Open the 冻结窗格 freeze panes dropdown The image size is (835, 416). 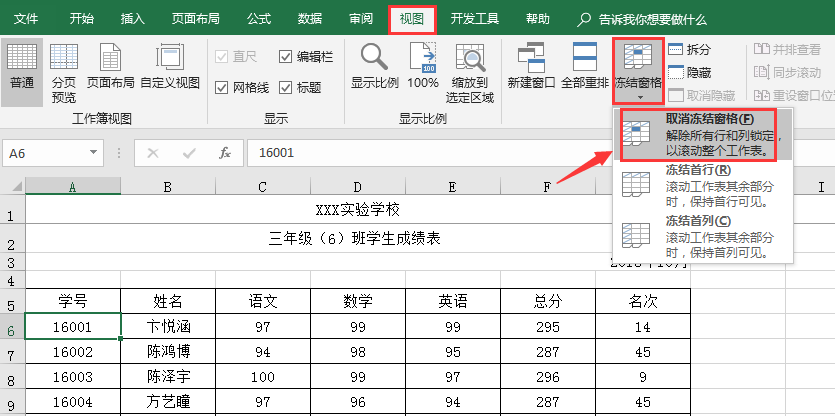pos(638,70)
